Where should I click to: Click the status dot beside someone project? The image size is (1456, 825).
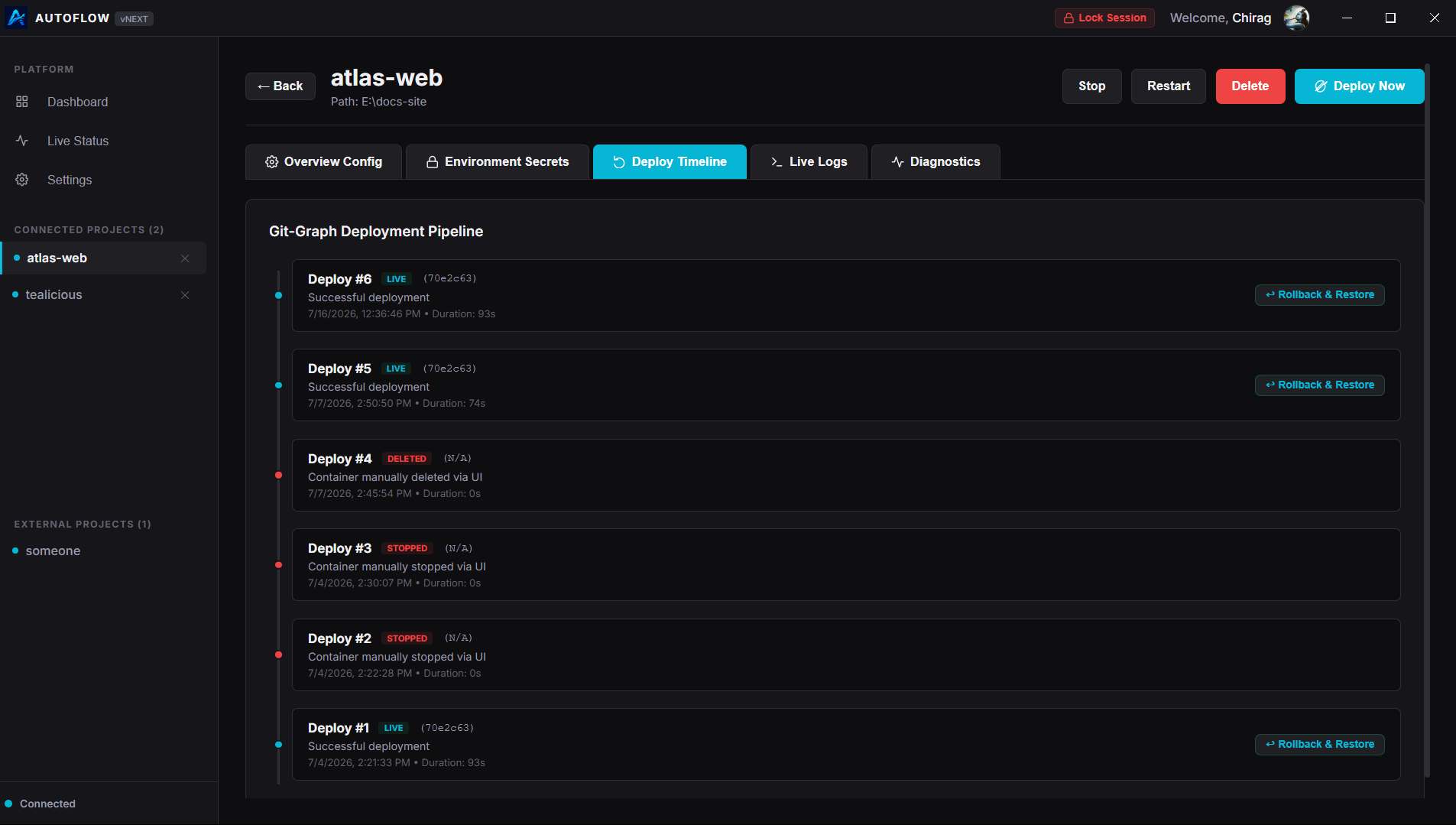15,551
